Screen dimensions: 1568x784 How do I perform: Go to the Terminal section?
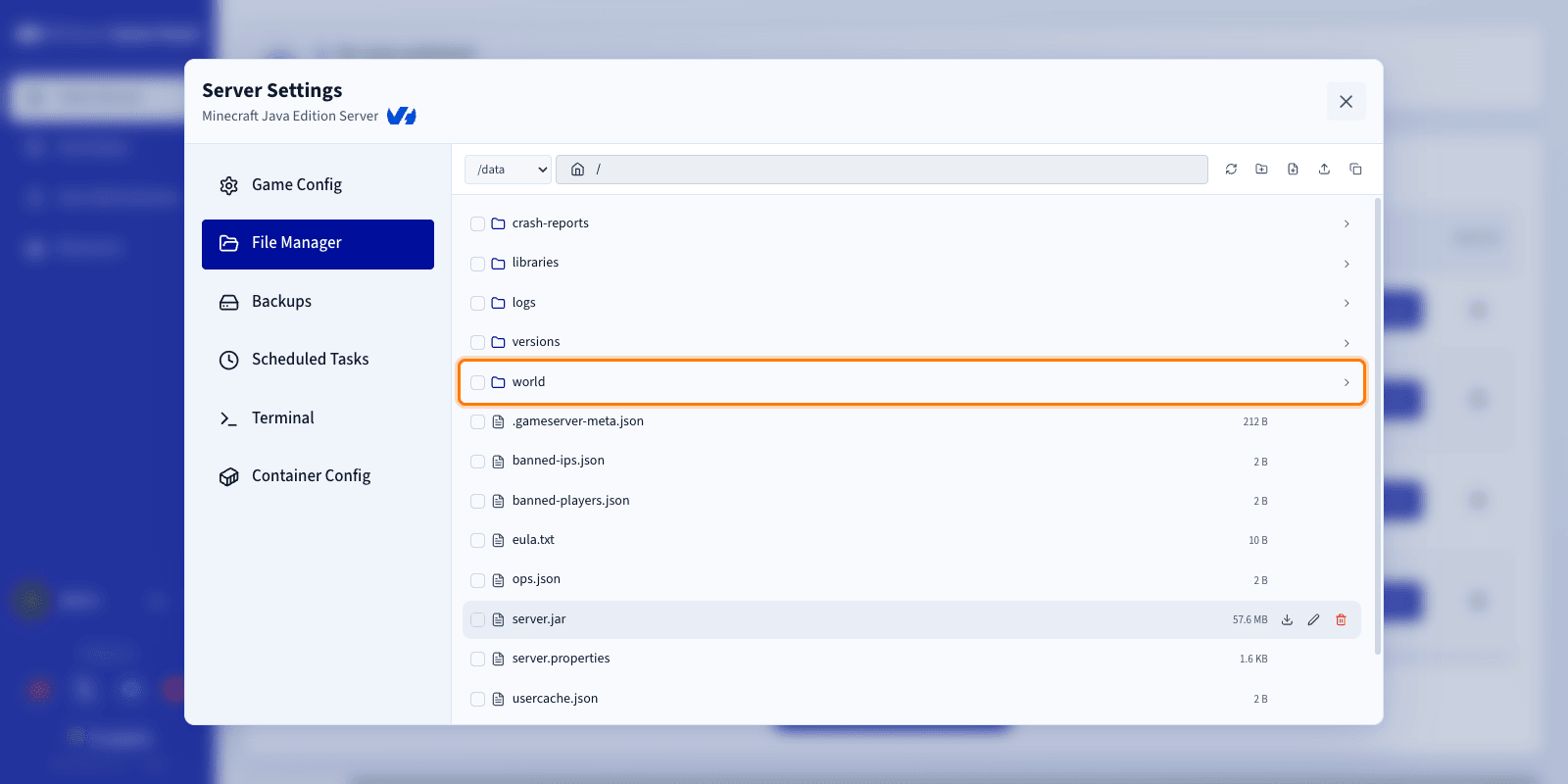pyautogui.click(x=318, y=418)
